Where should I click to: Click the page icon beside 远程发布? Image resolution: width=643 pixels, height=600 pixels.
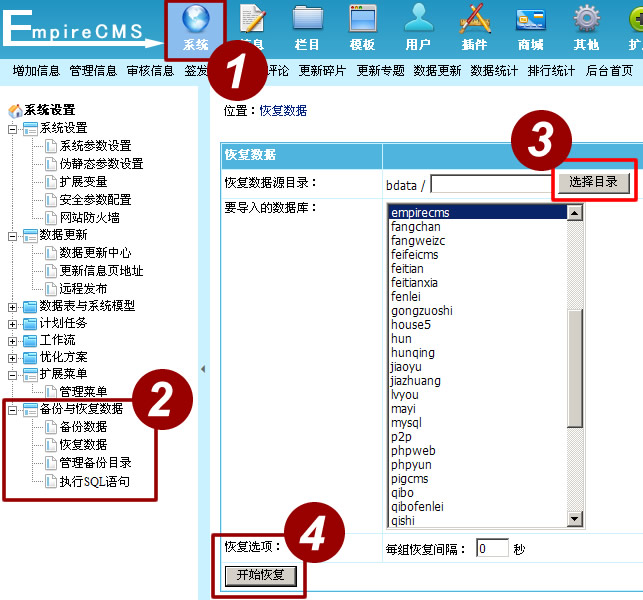(x=51, y=289)
